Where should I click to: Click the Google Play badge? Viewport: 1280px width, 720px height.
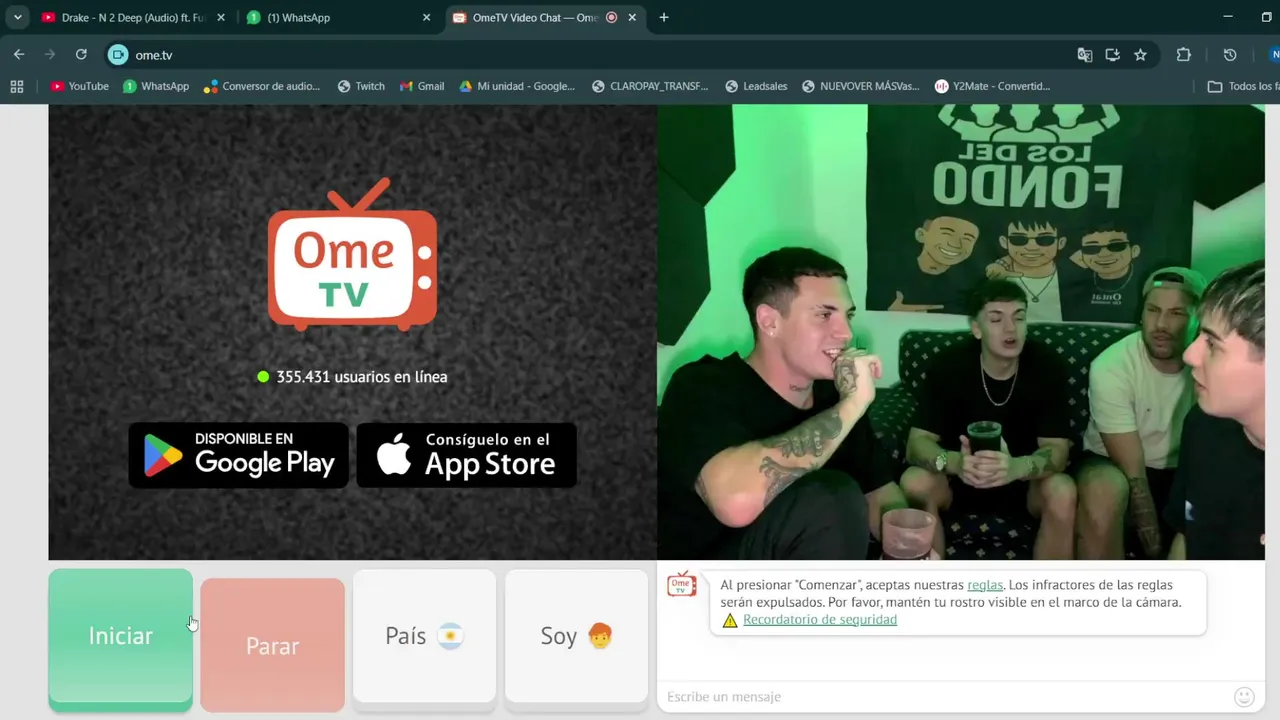tap(238, 455)
